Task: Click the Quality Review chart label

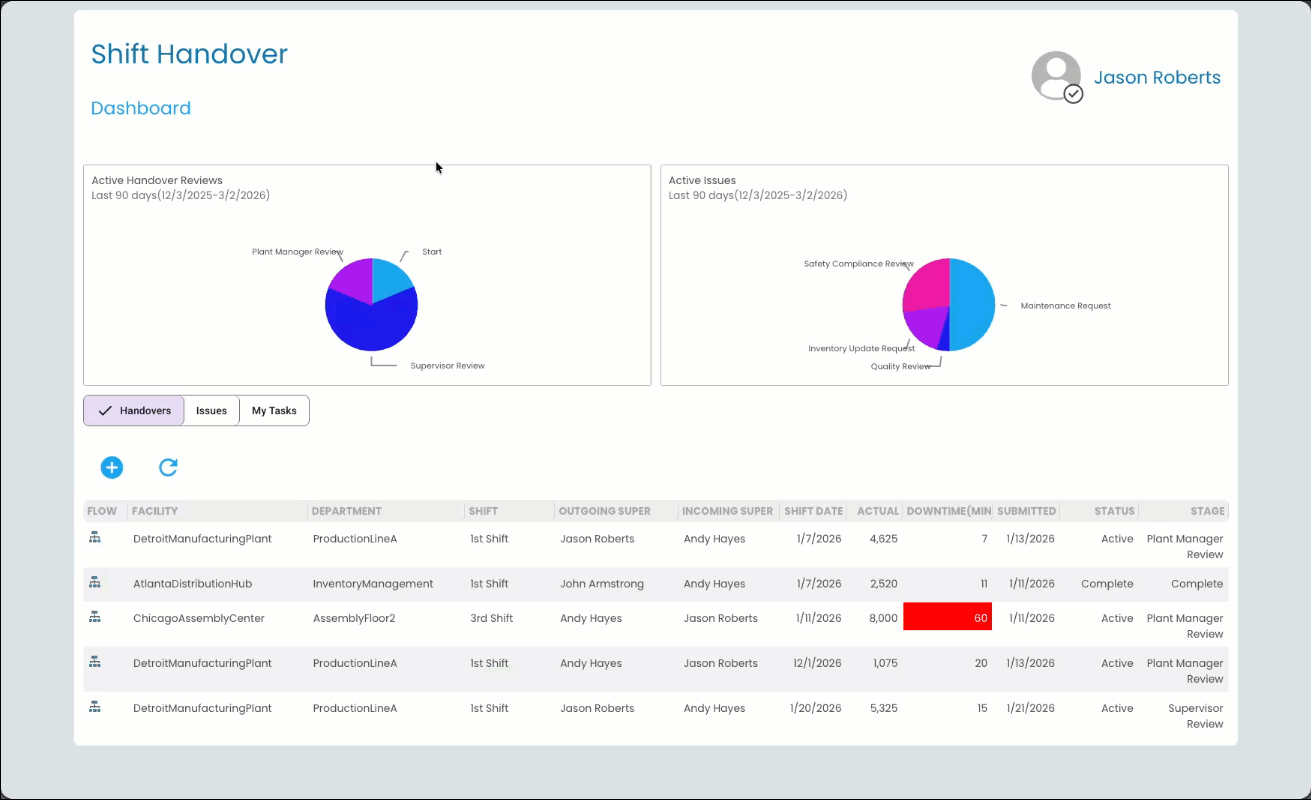Action: pyautogui.click(x=901, y=367)
